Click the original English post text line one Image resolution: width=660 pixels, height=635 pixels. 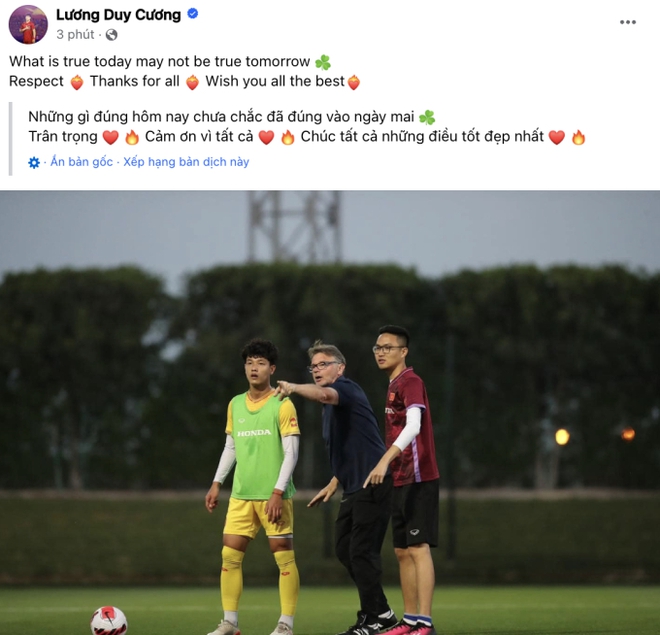[x=160, y=62]
